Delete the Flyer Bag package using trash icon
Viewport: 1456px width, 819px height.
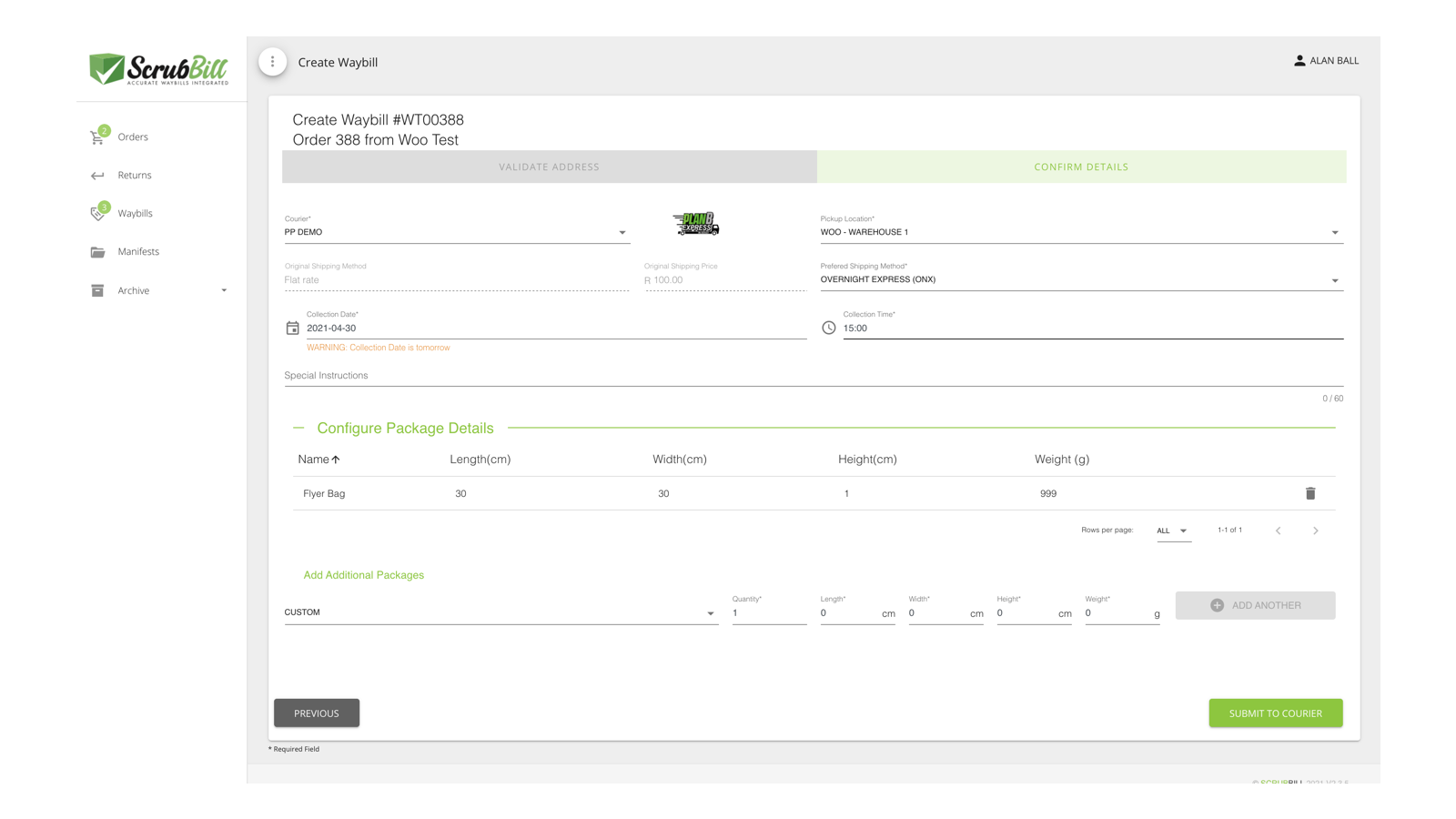click(x=1310, y=493)
